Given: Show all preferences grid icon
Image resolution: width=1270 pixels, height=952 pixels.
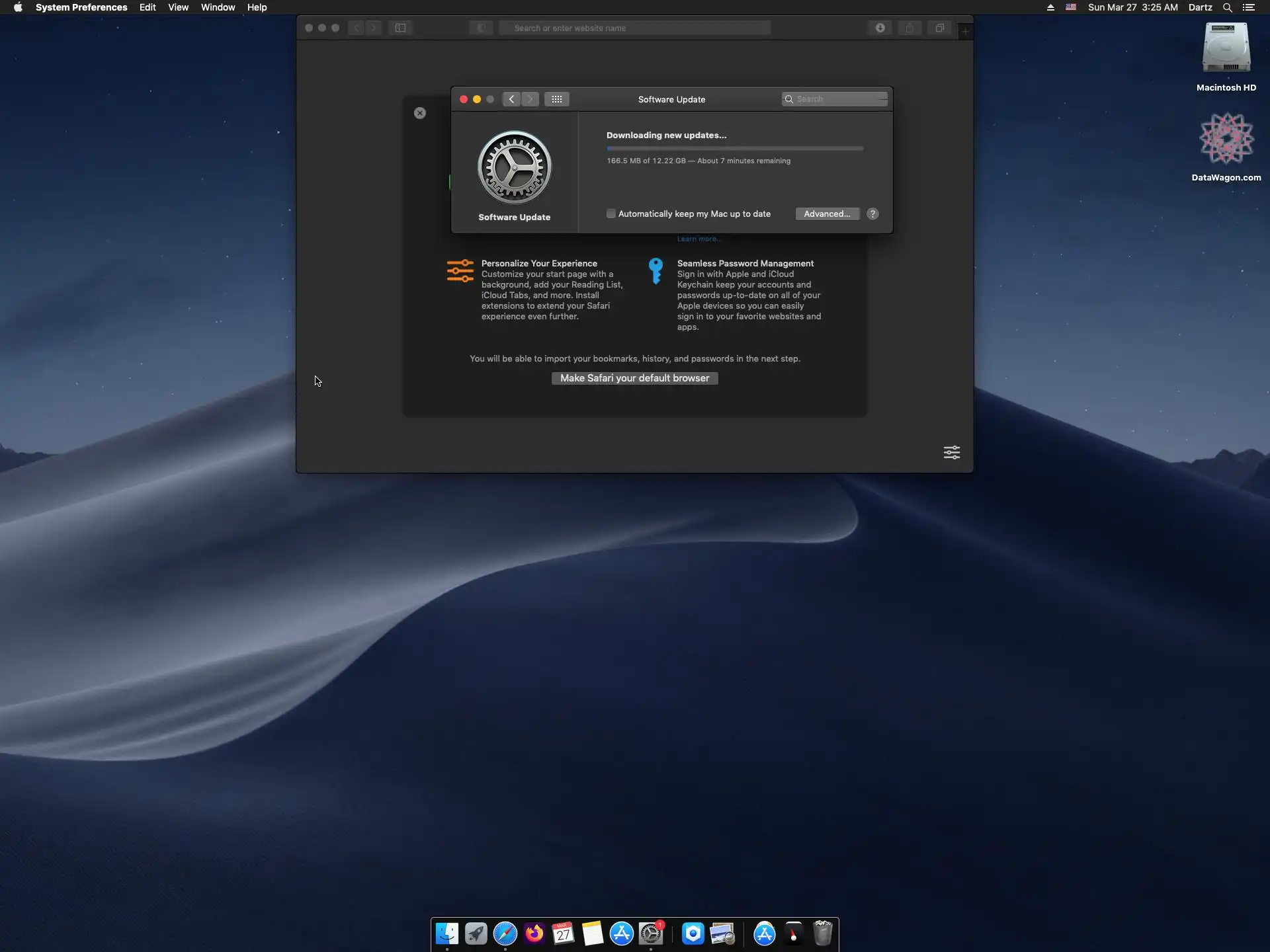Looking at the screenshot, I should click(556, 99).
